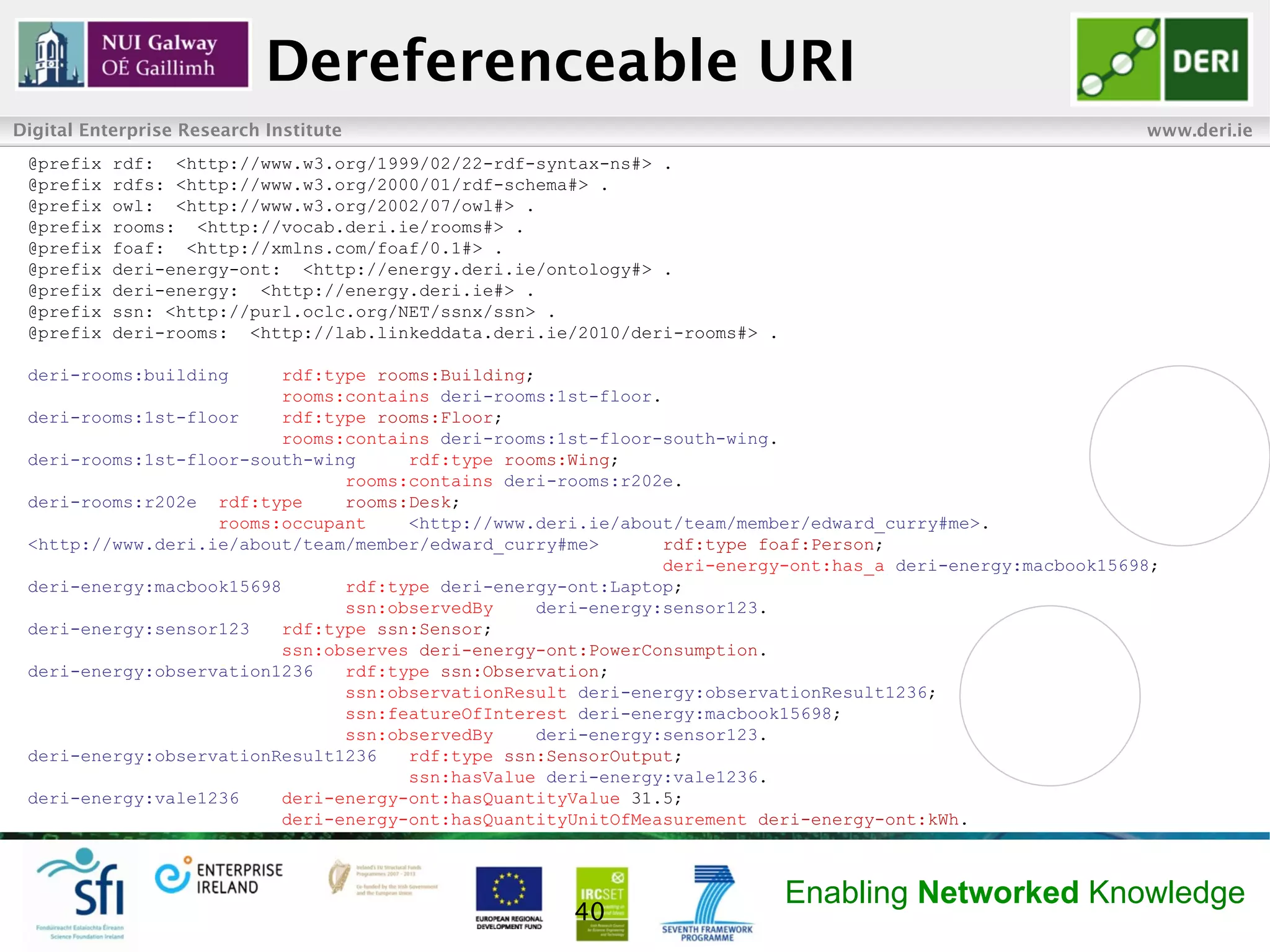Viewport: 1270px width, 952px height.
Task: Select deri-energy:macbook15698 subject
Action: tap(154, 587)
